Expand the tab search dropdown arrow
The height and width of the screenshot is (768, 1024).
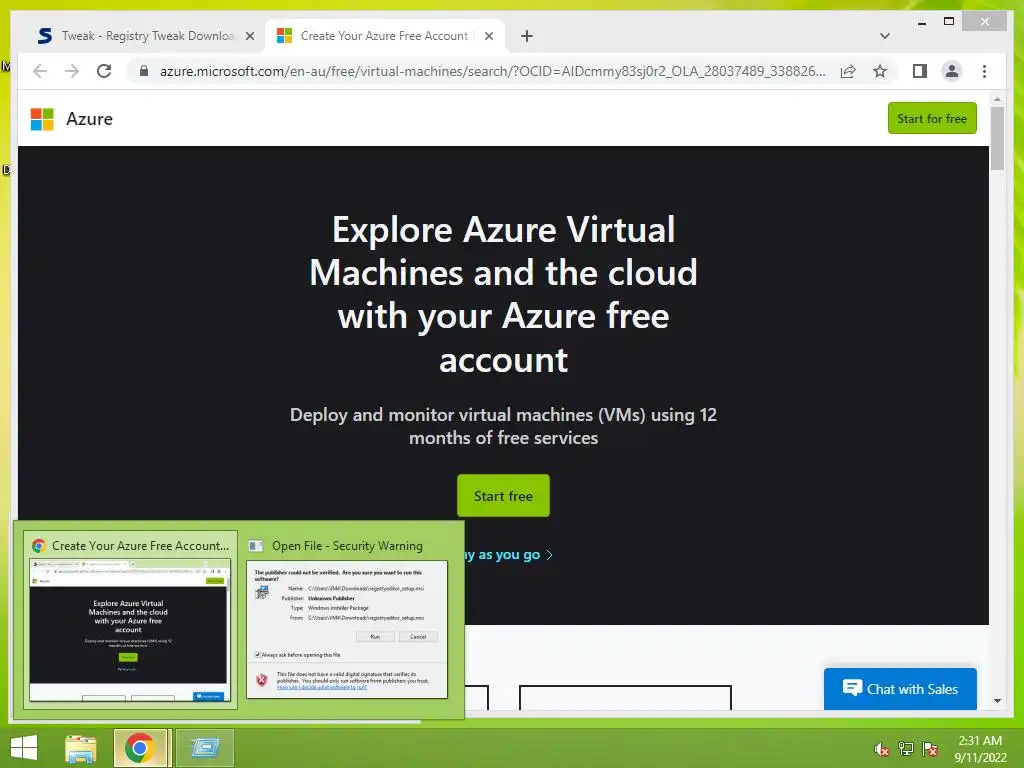884,36
